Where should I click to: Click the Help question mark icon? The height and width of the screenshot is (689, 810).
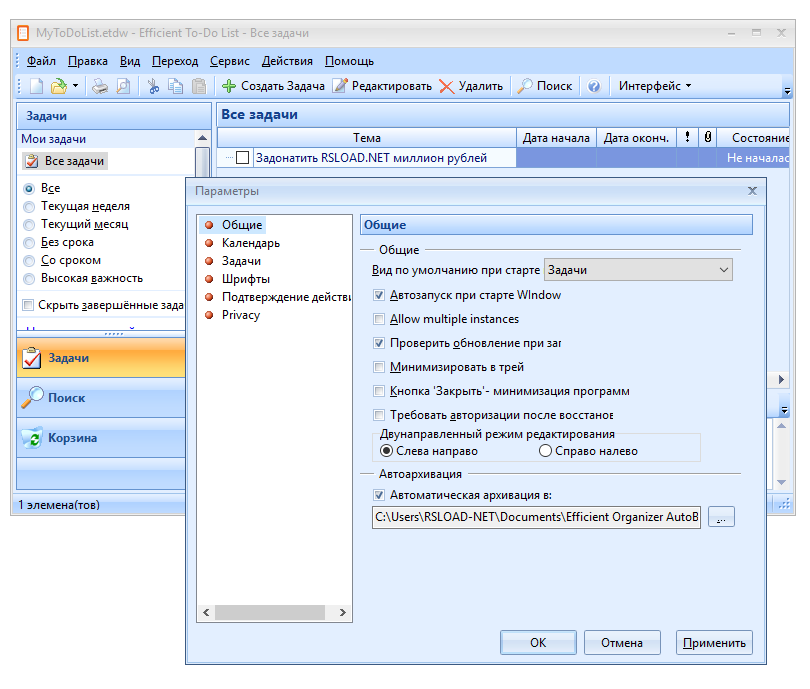coord(594,86)
